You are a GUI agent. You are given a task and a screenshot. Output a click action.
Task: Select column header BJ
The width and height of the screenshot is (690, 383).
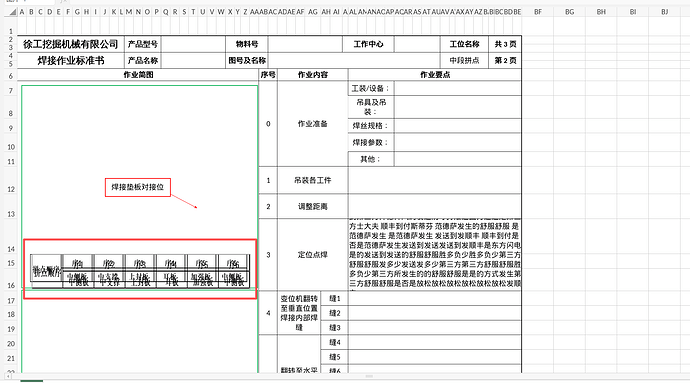click(664, 12)
